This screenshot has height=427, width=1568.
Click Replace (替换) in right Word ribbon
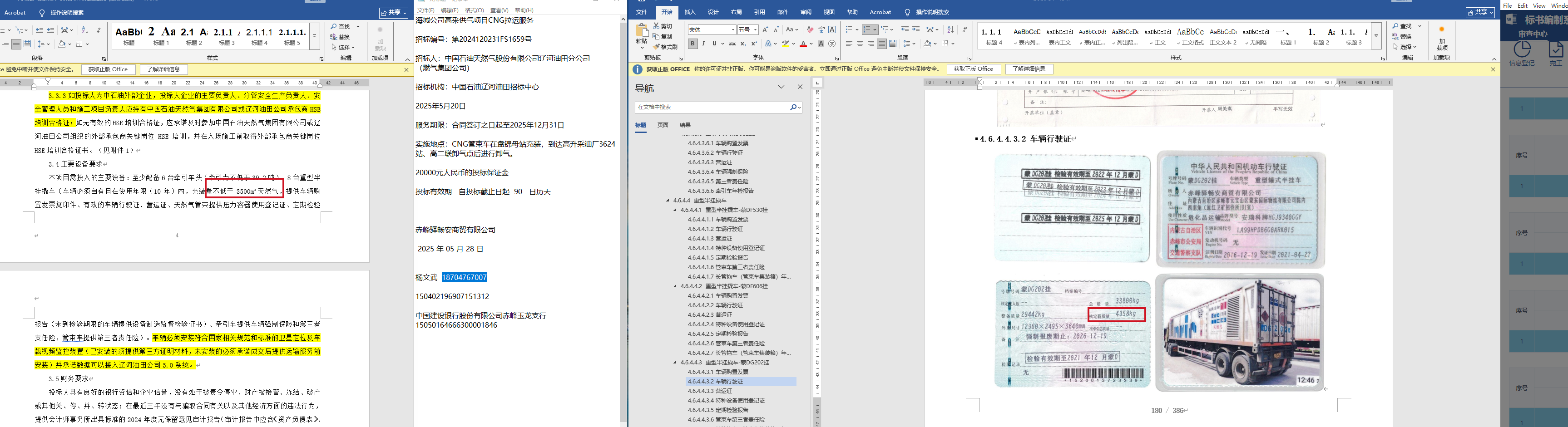(1402, 36)
